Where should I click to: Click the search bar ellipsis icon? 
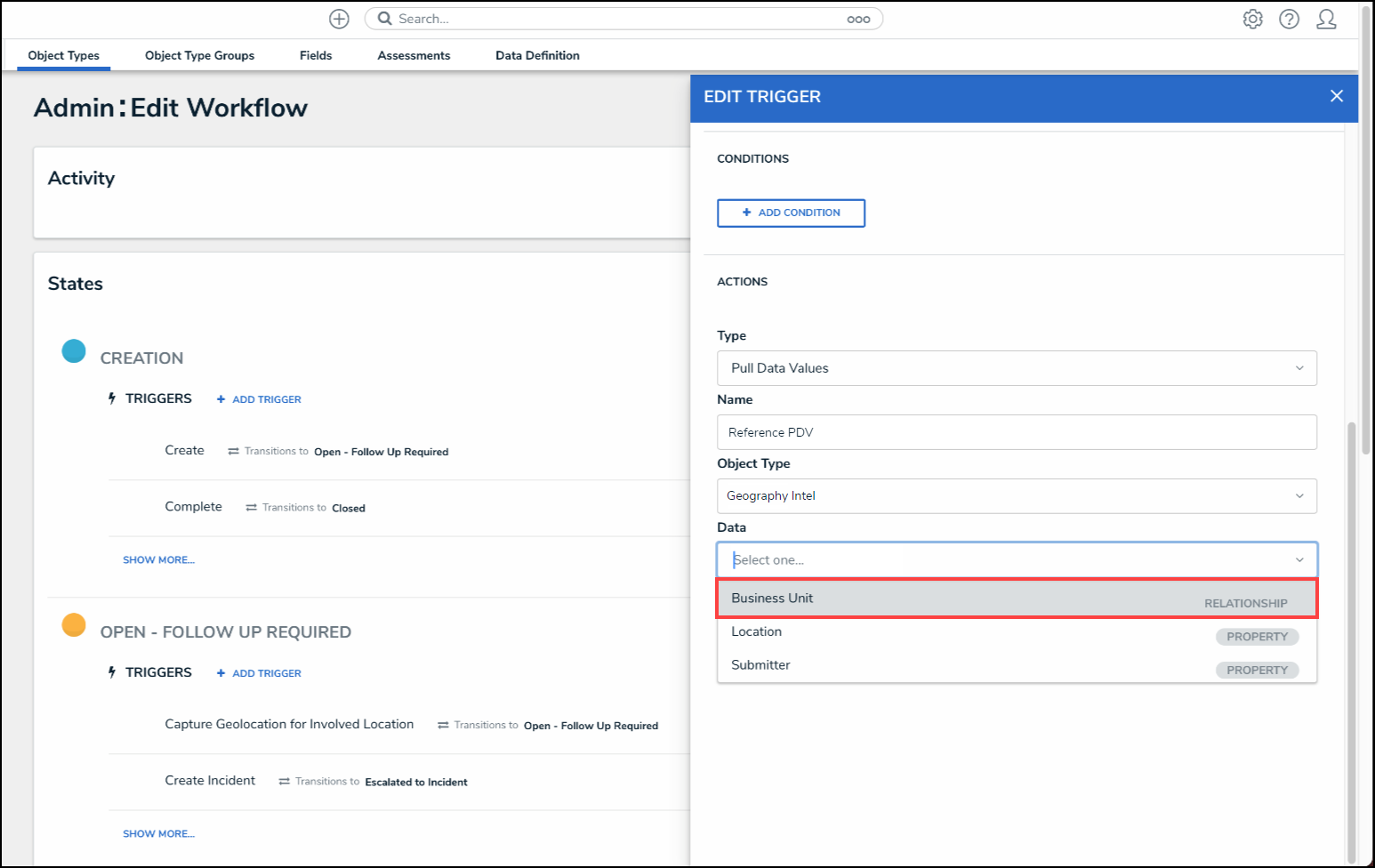pos(858,19)
